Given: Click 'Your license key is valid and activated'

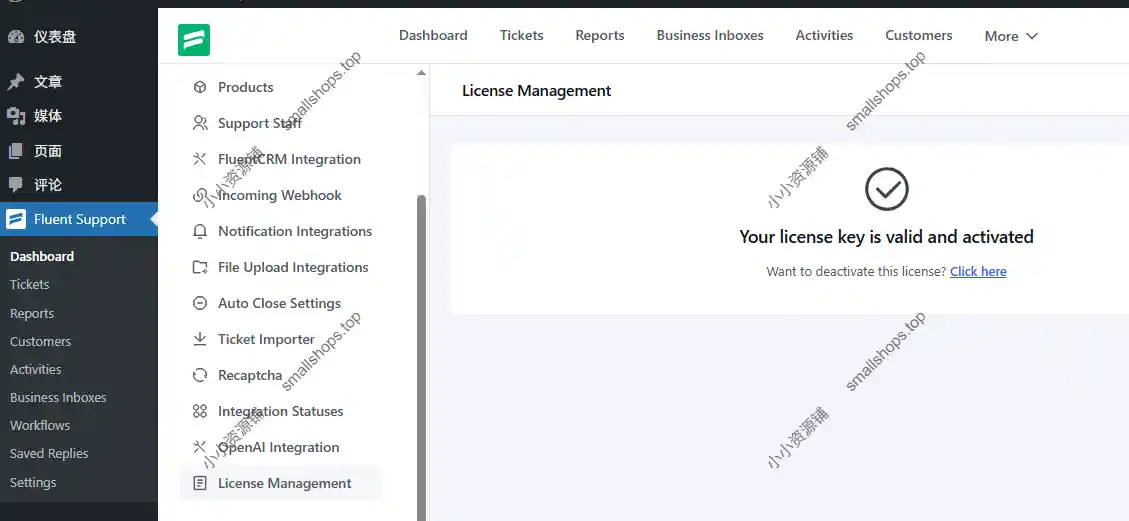Looking at the screenshot, I should pos(886,237).
